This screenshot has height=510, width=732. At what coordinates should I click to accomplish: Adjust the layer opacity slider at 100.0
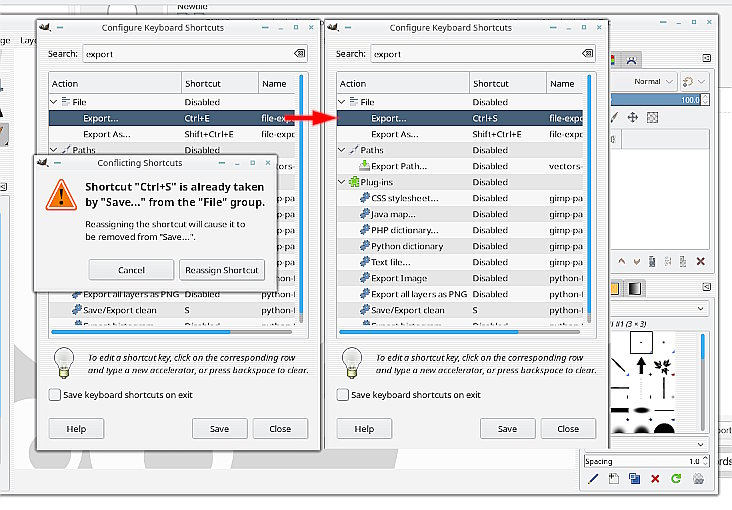[x=655, y=99]
